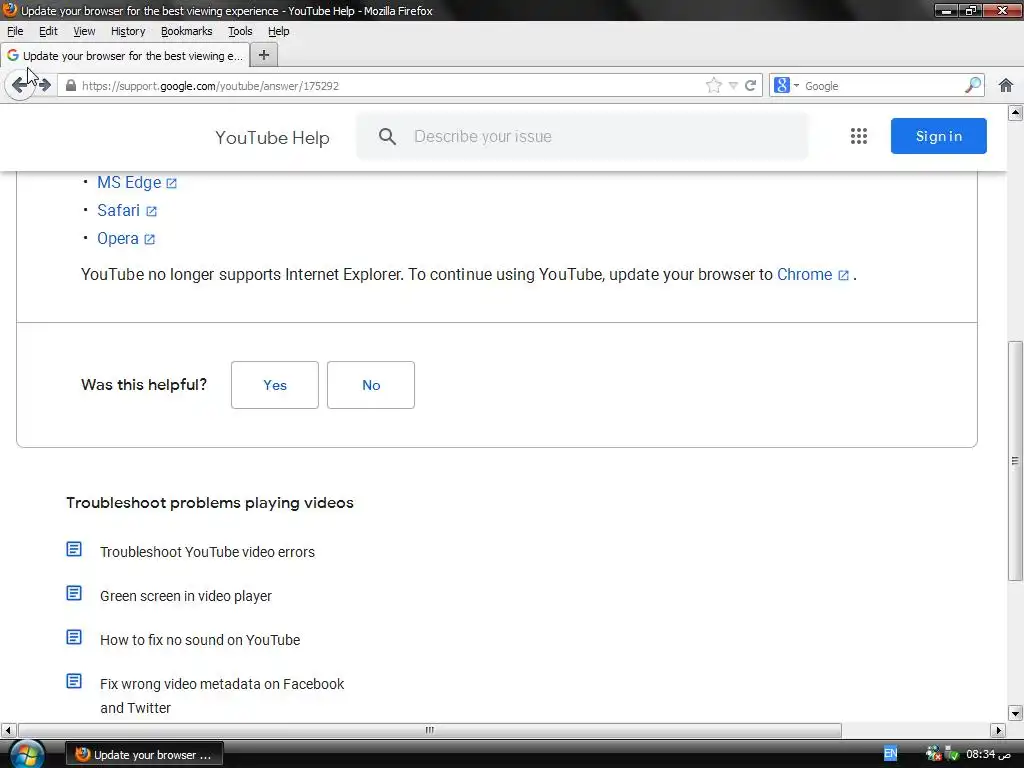The image size is (1024, 768).
Task: Go to home page via house icon
Action: [x=1006, y=85]
